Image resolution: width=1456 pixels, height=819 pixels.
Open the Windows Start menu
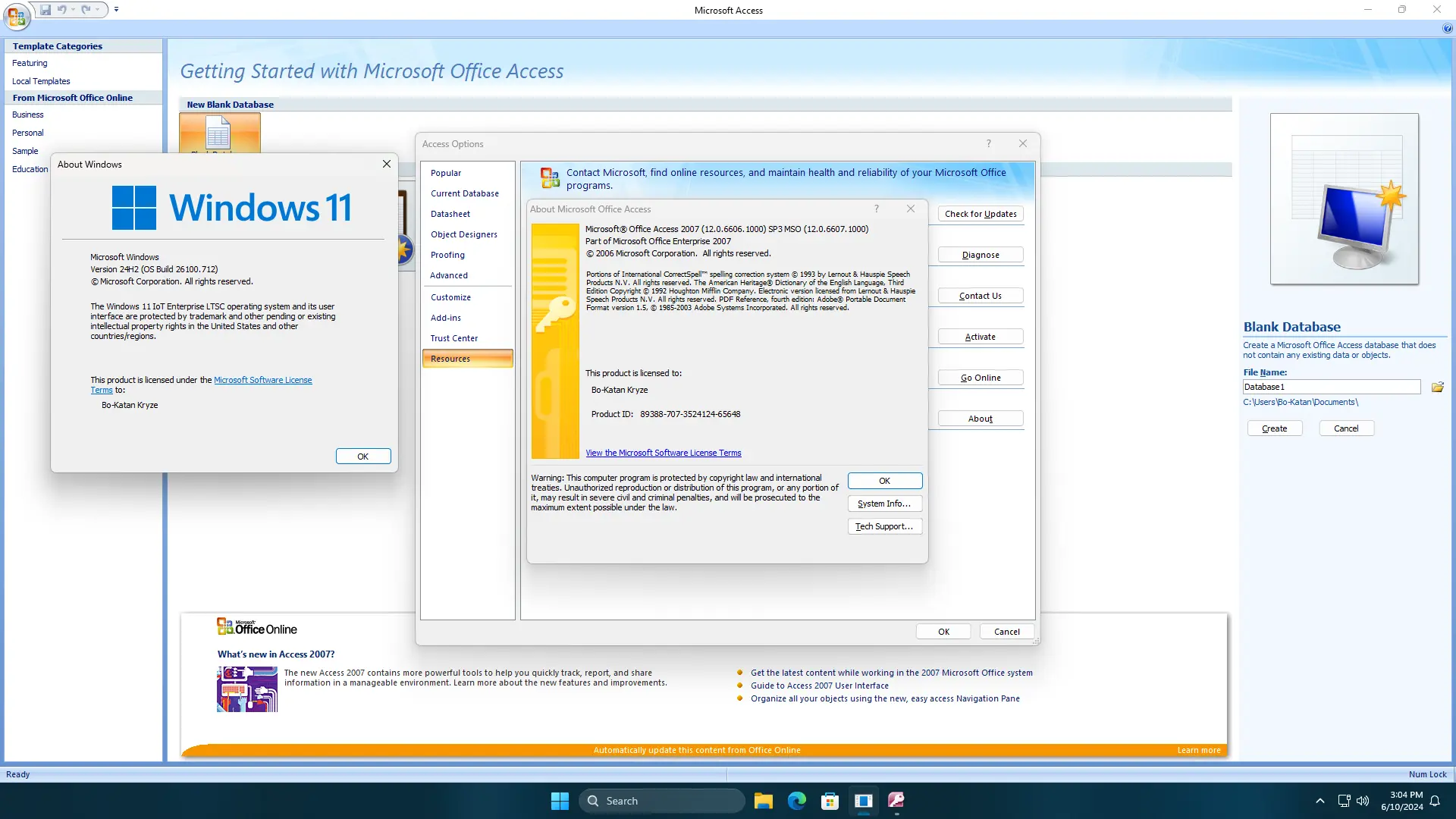pos(560,801)
